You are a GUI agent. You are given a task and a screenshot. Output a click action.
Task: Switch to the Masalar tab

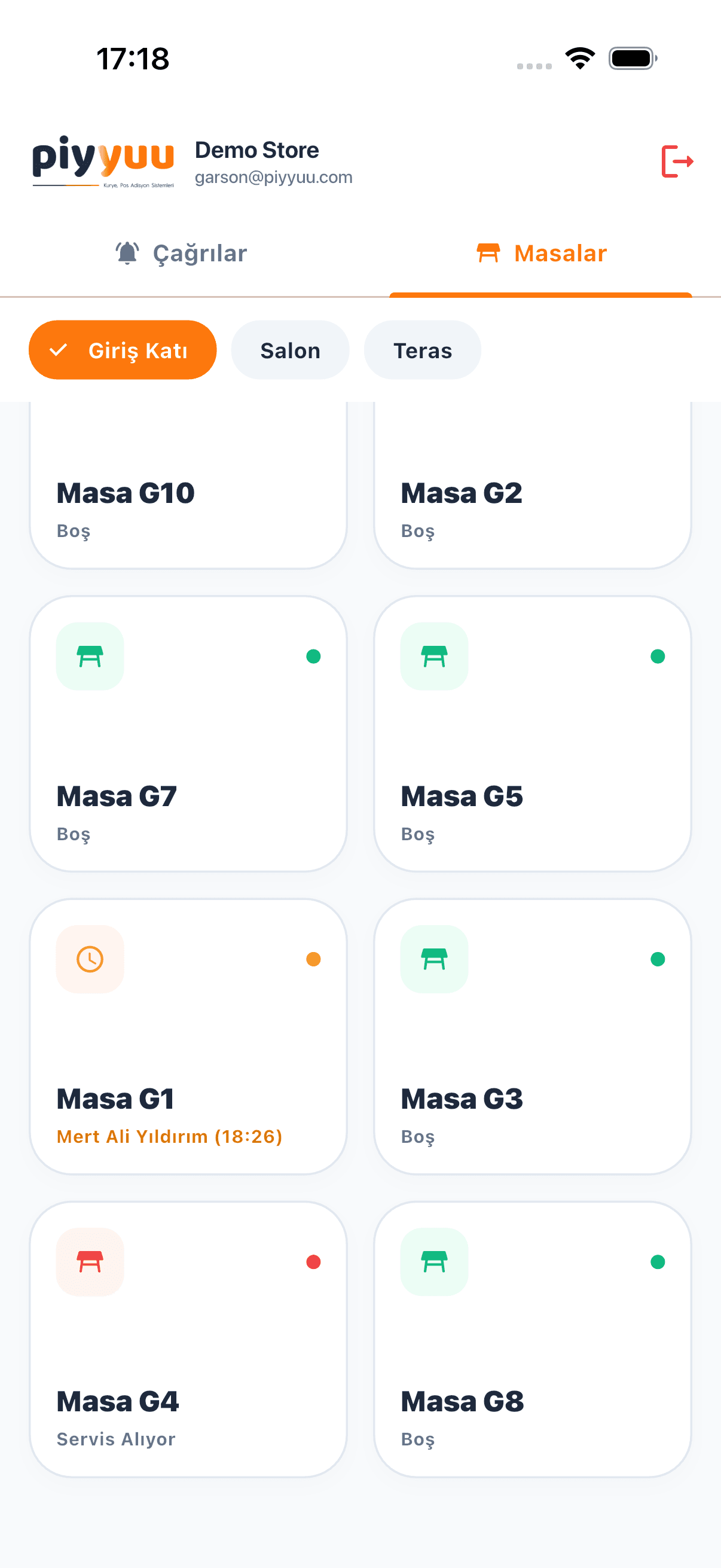541,253
